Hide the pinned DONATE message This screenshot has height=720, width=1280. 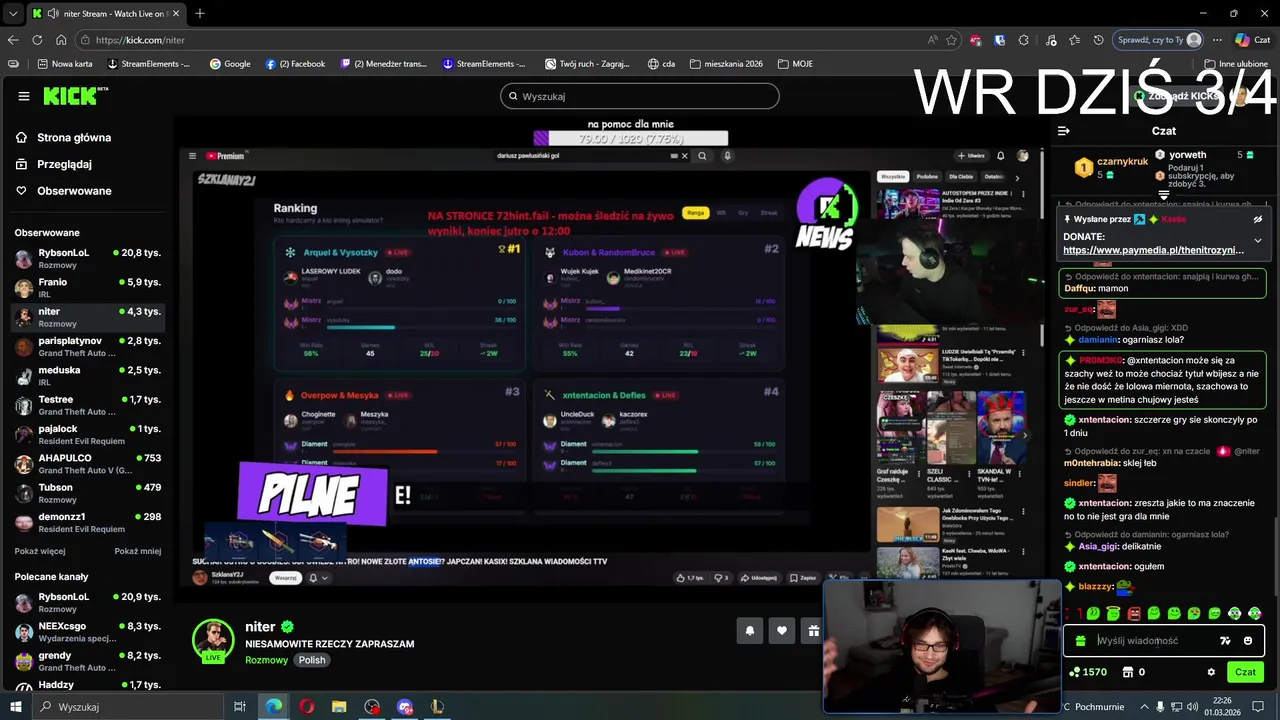(x=1257, y=219)
